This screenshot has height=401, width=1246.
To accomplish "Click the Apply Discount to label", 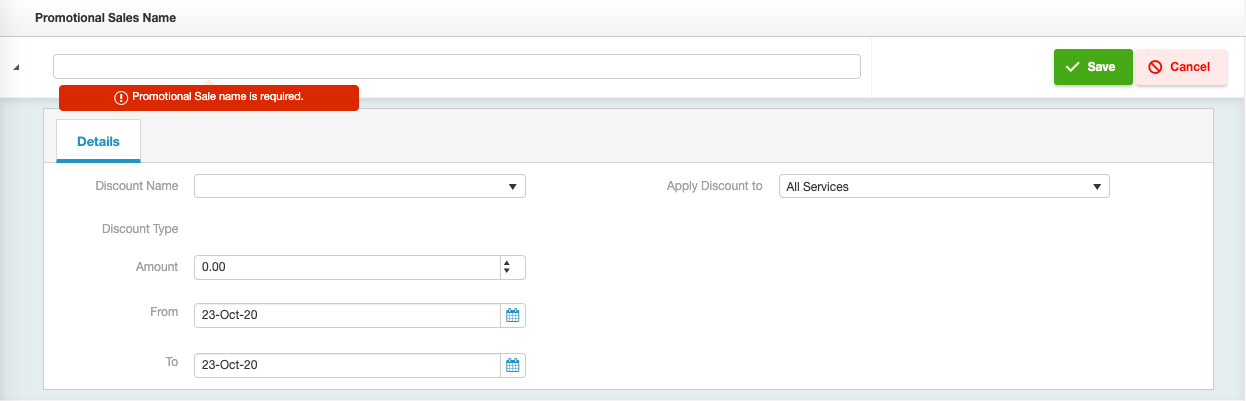I will pos(714,186).
